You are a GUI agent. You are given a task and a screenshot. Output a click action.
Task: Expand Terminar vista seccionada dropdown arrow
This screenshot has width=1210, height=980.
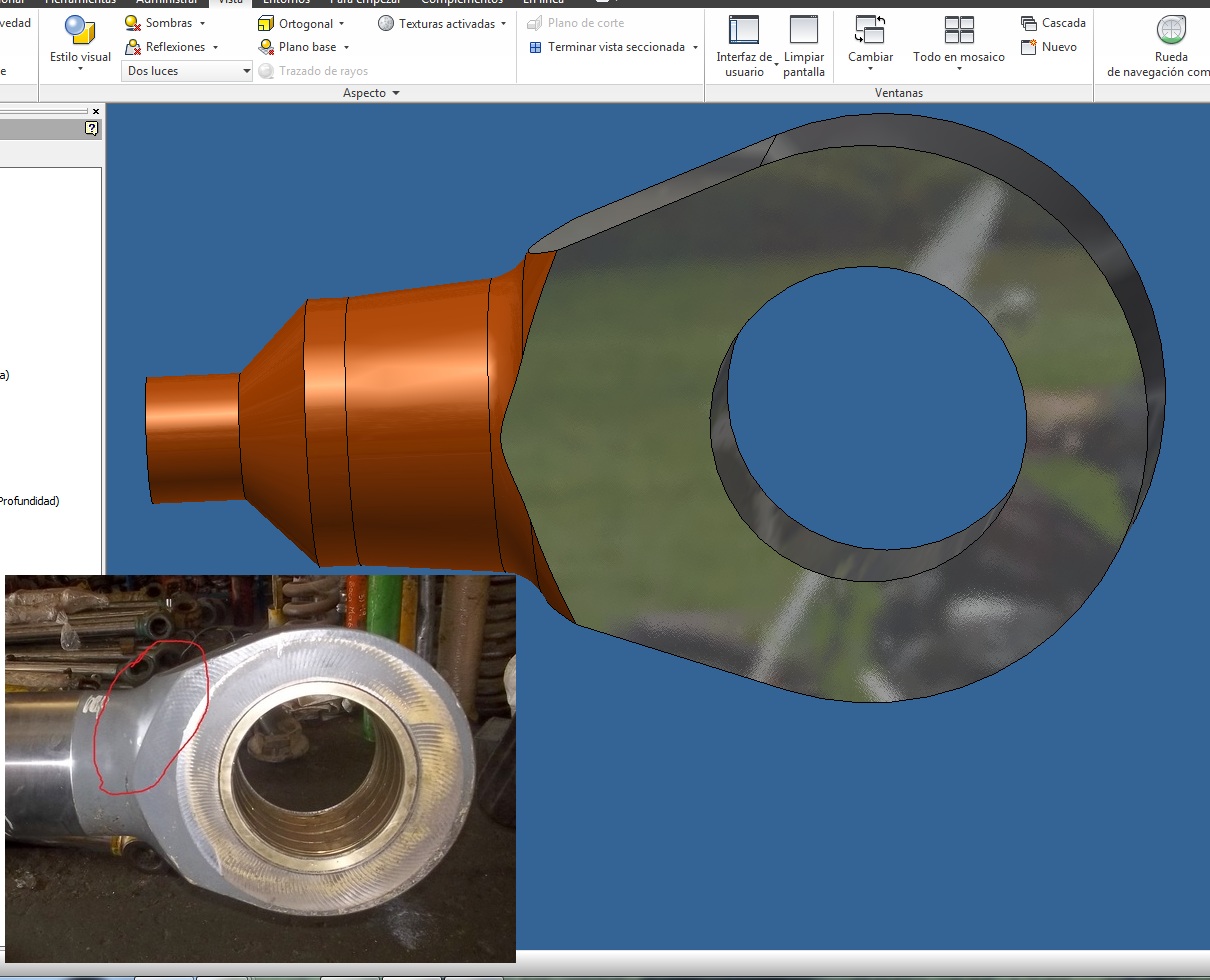pyautogui.click(x=693, y=47)
